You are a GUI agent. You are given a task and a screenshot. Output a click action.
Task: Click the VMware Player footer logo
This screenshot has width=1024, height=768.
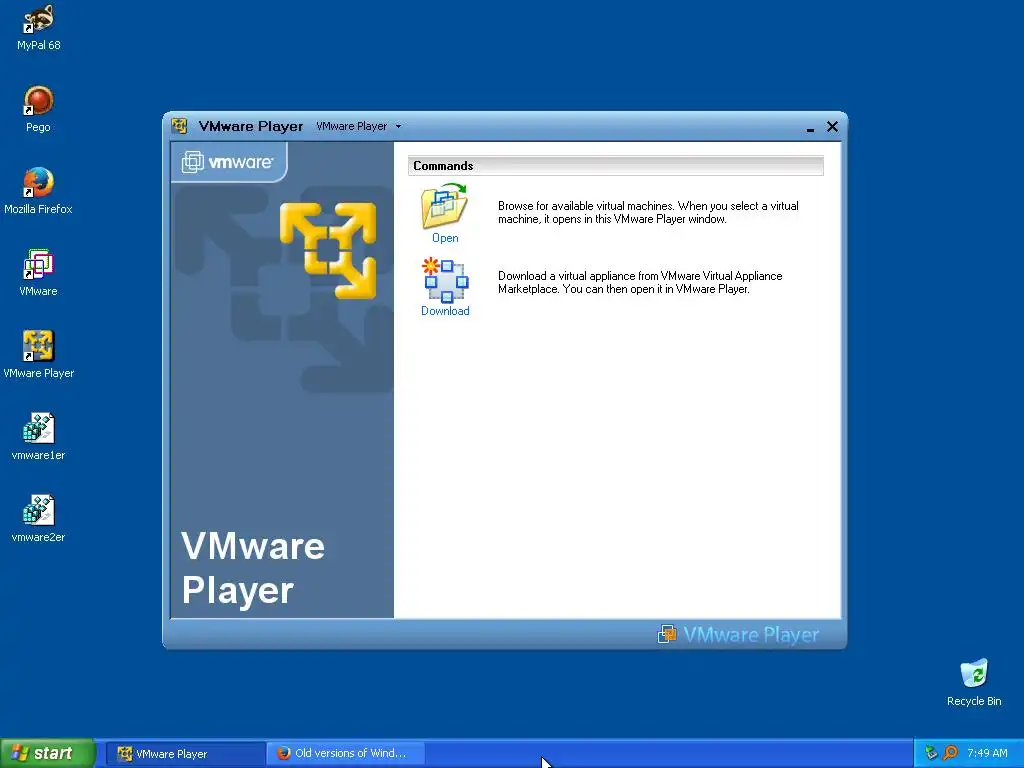[x=738, y=634]
